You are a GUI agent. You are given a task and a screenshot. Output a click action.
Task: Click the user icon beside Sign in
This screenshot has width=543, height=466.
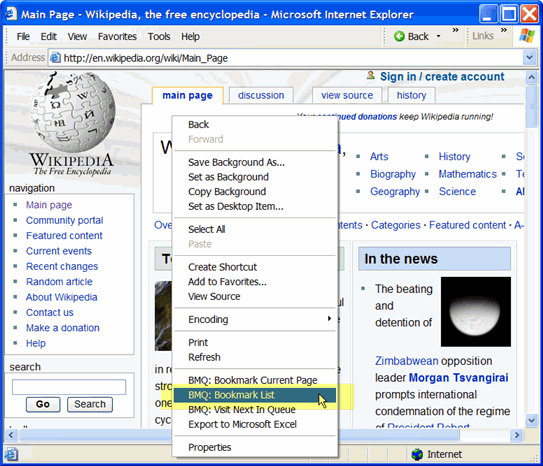tap(371, 75)
